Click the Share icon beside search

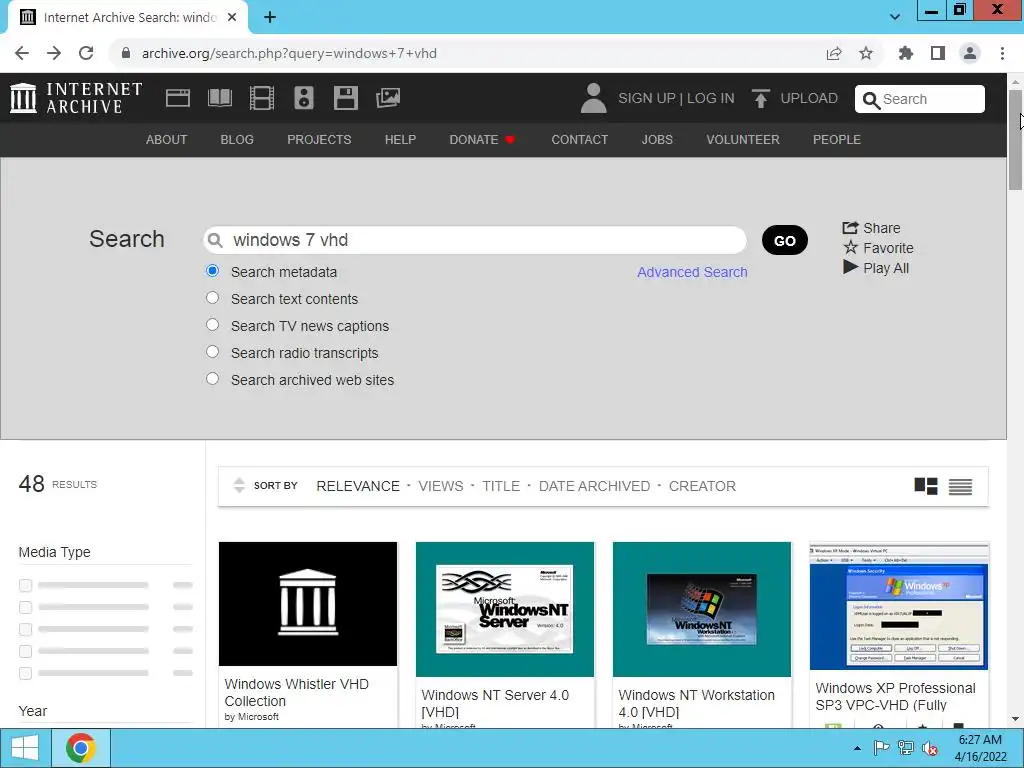[x=850, y=227]
